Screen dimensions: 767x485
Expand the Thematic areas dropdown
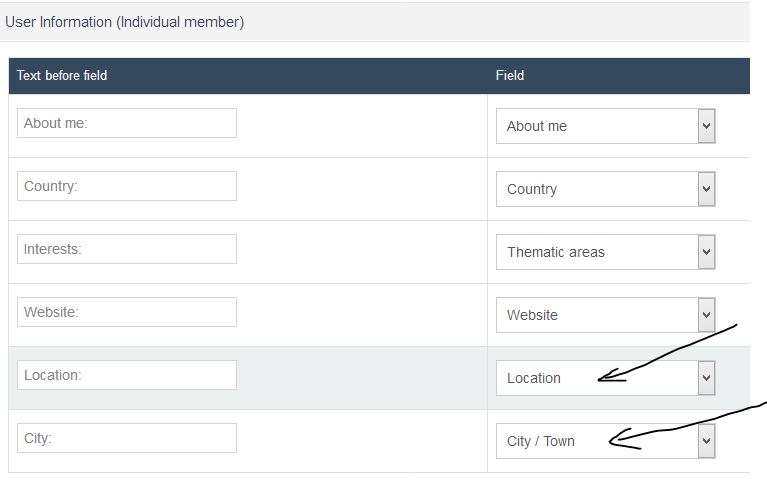tap(606, 252)
